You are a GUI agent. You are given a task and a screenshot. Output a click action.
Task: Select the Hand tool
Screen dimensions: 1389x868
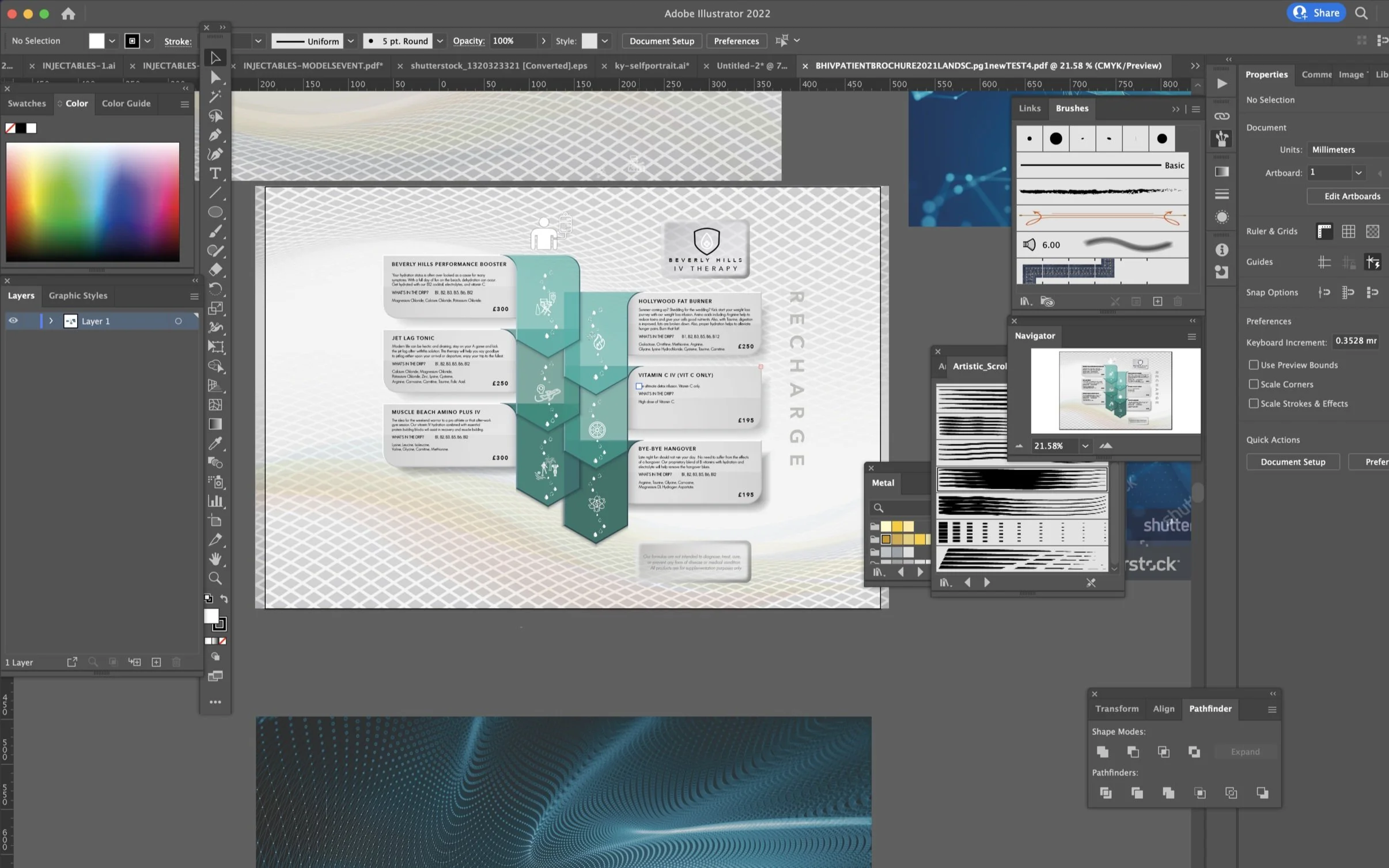[x=215, y=559]
